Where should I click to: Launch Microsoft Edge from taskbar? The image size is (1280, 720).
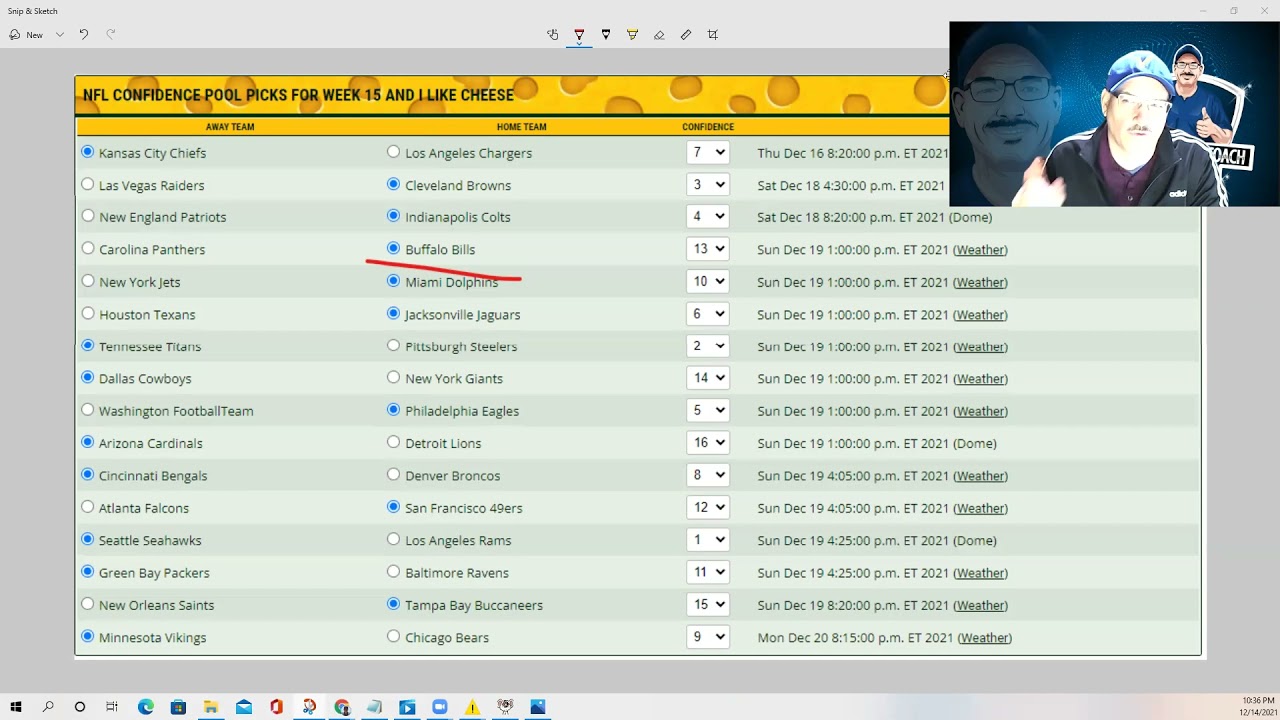click(x=146, y=707)
